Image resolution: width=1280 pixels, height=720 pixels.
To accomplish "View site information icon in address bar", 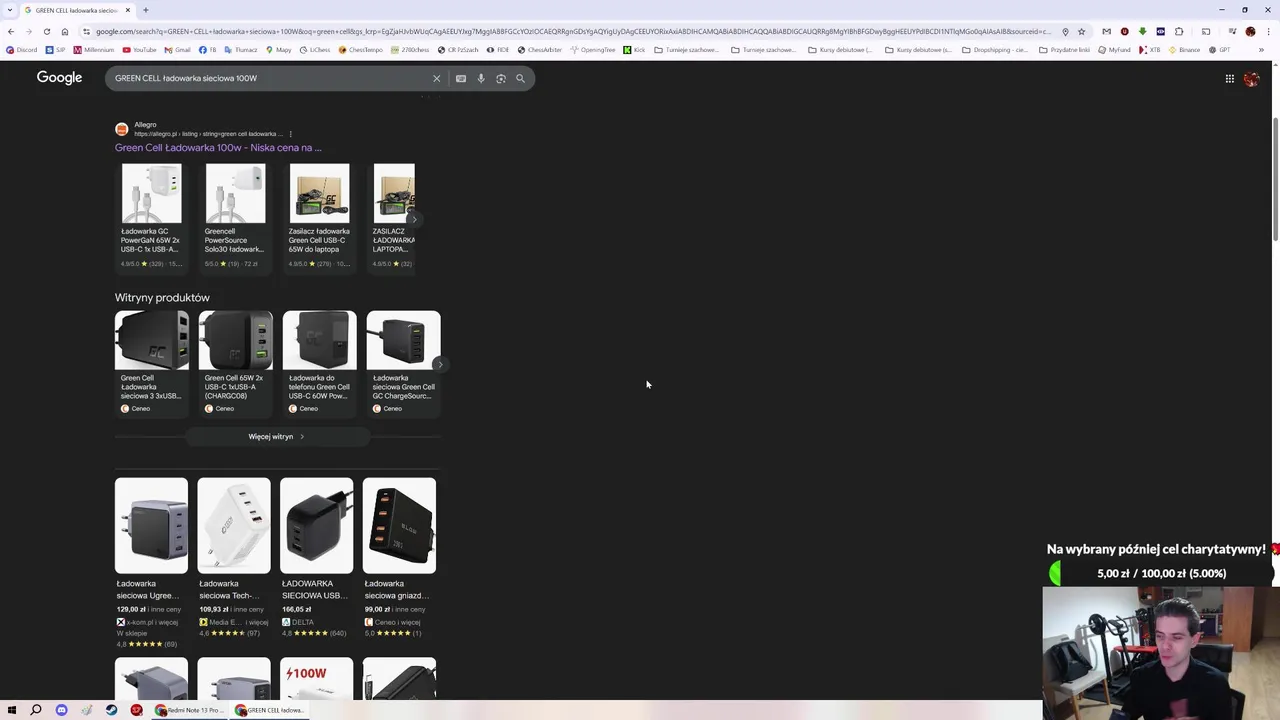I will tap(86, 31).
